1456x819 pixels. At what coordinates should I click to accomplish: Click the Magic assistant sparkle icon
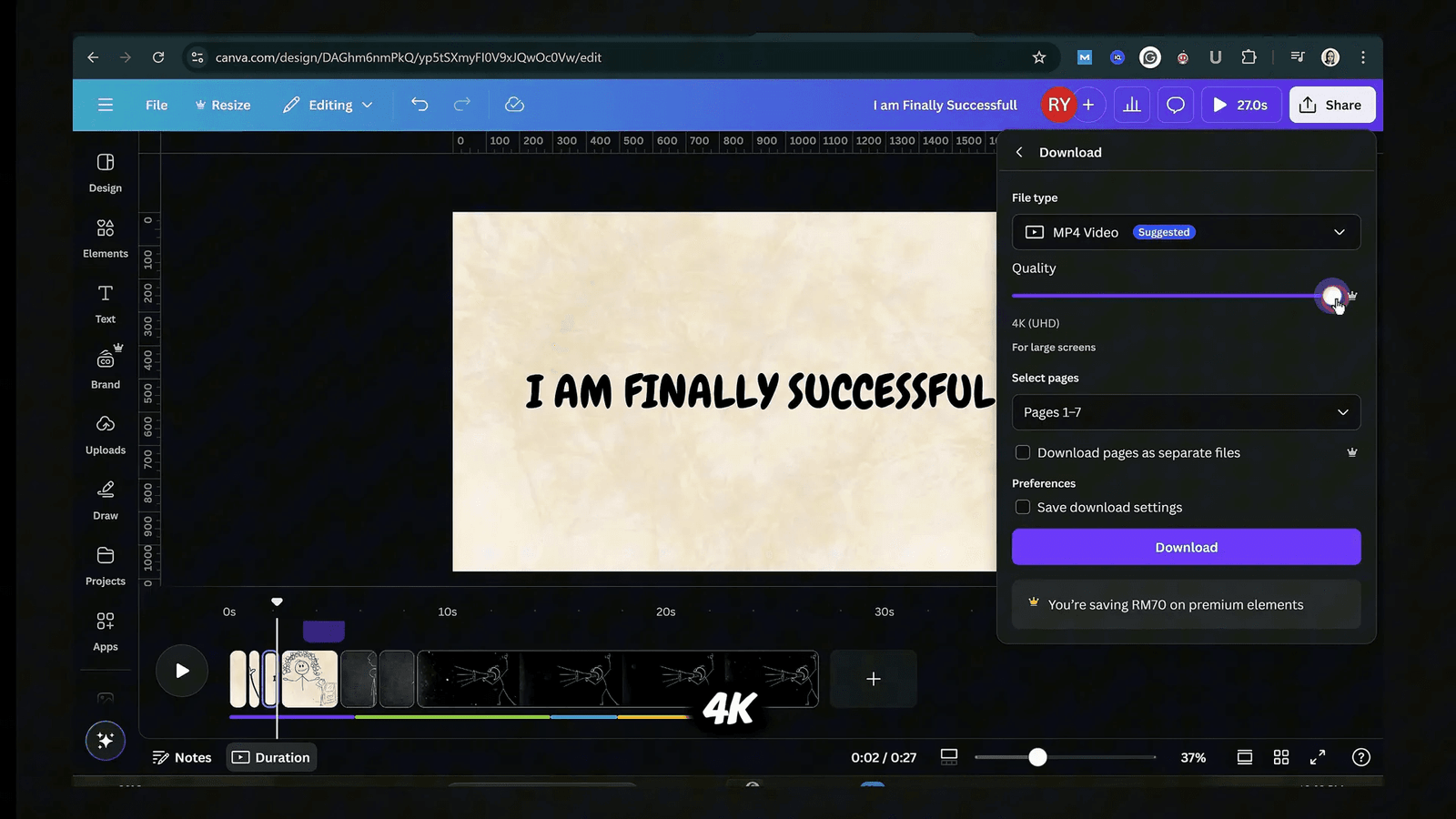click(105, 741)
